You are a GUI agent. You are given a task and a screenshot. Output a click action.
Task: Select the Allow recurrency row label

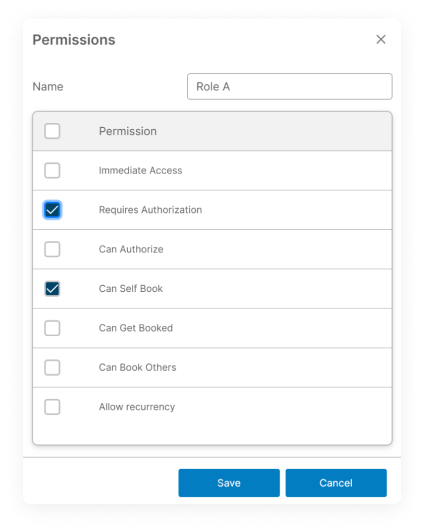click(x=137, y=407)
